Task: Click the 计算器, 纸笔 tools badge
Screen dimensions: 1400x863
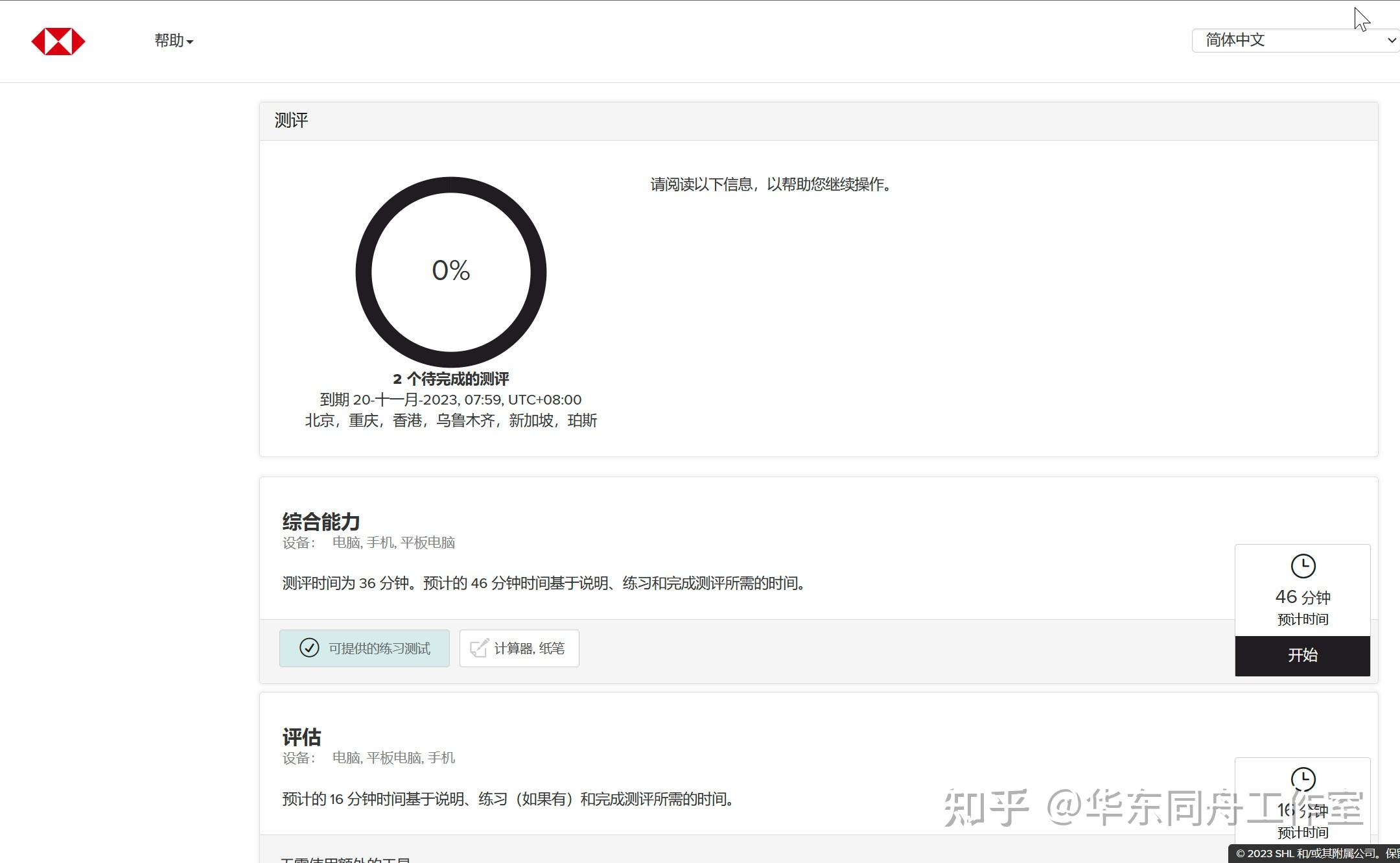Action: [x=519, y=648]
